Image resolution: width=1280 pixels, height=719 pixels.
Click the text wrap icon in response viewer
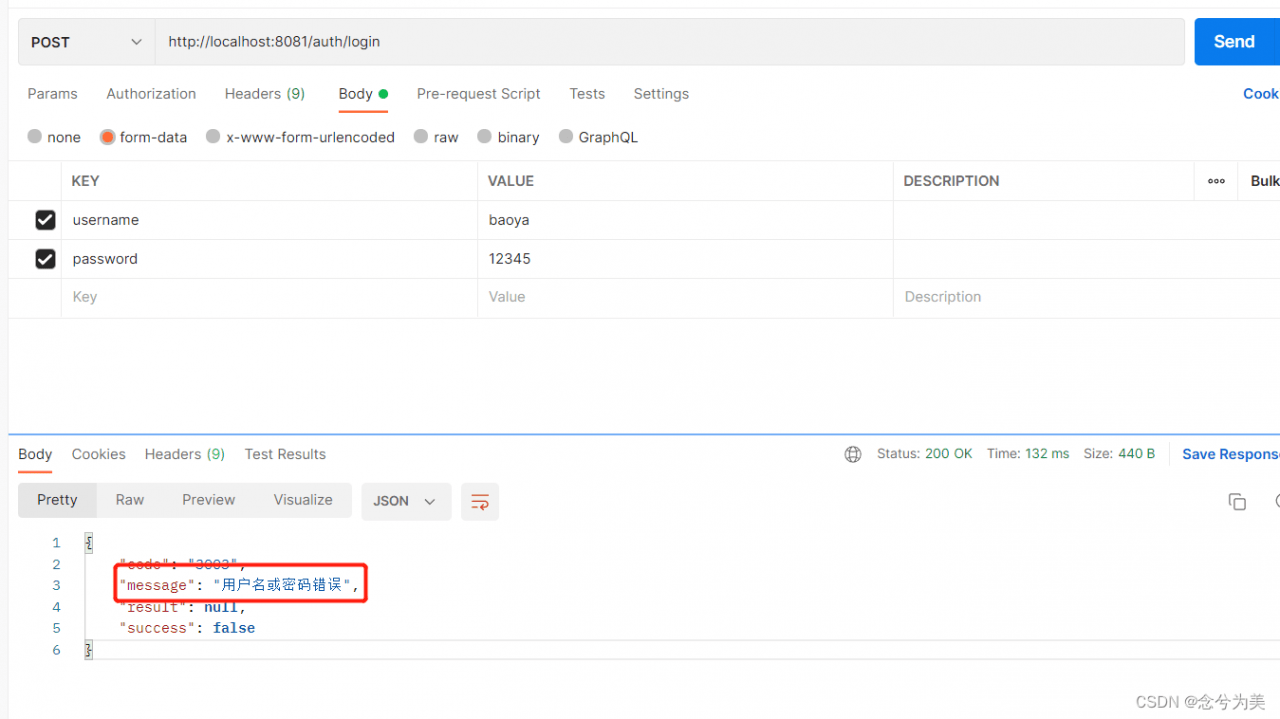click(x=479, y=502)
